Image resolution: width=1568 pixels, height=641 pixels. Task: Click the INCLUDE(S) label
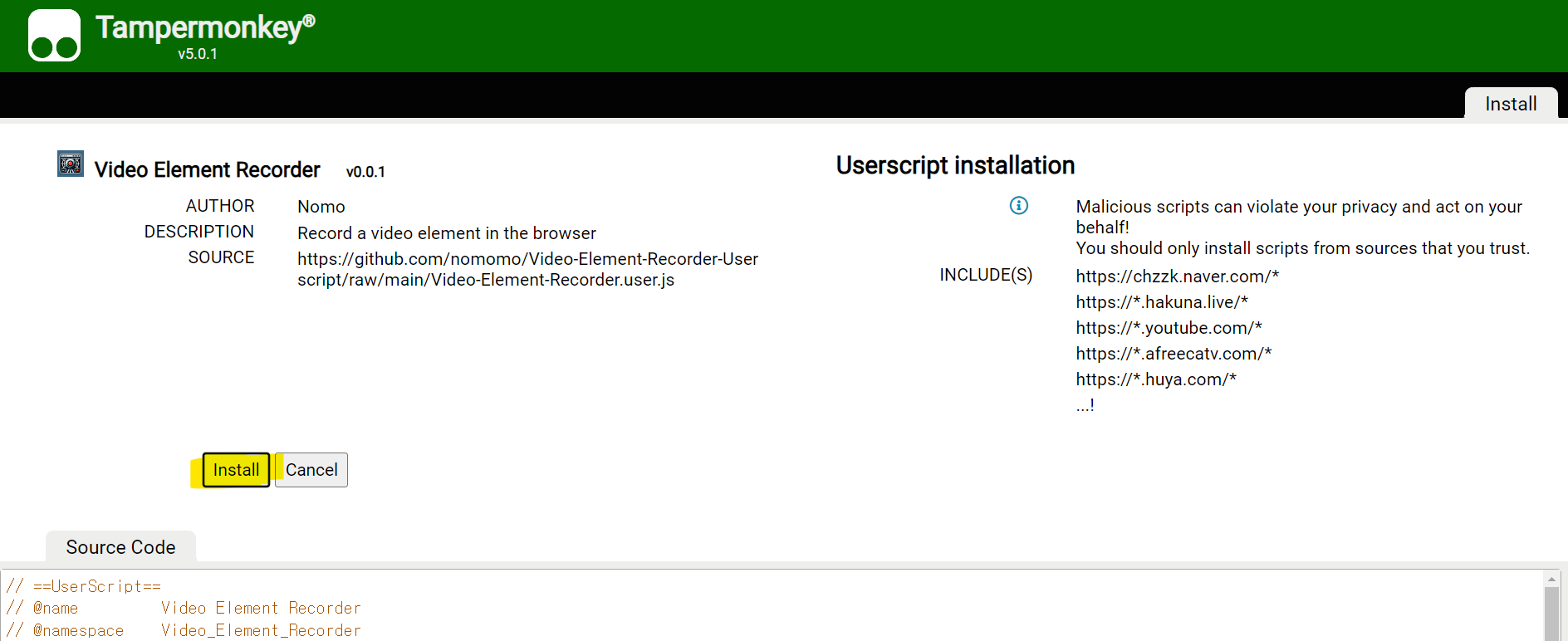click(986, 275)
